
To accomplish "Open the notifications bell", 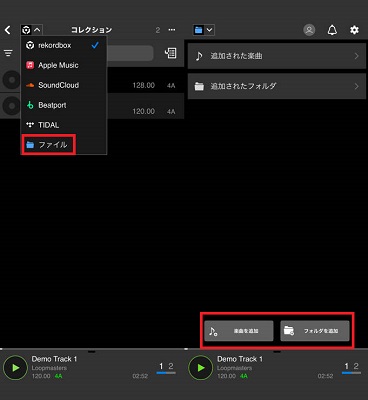I will point(332,30).
